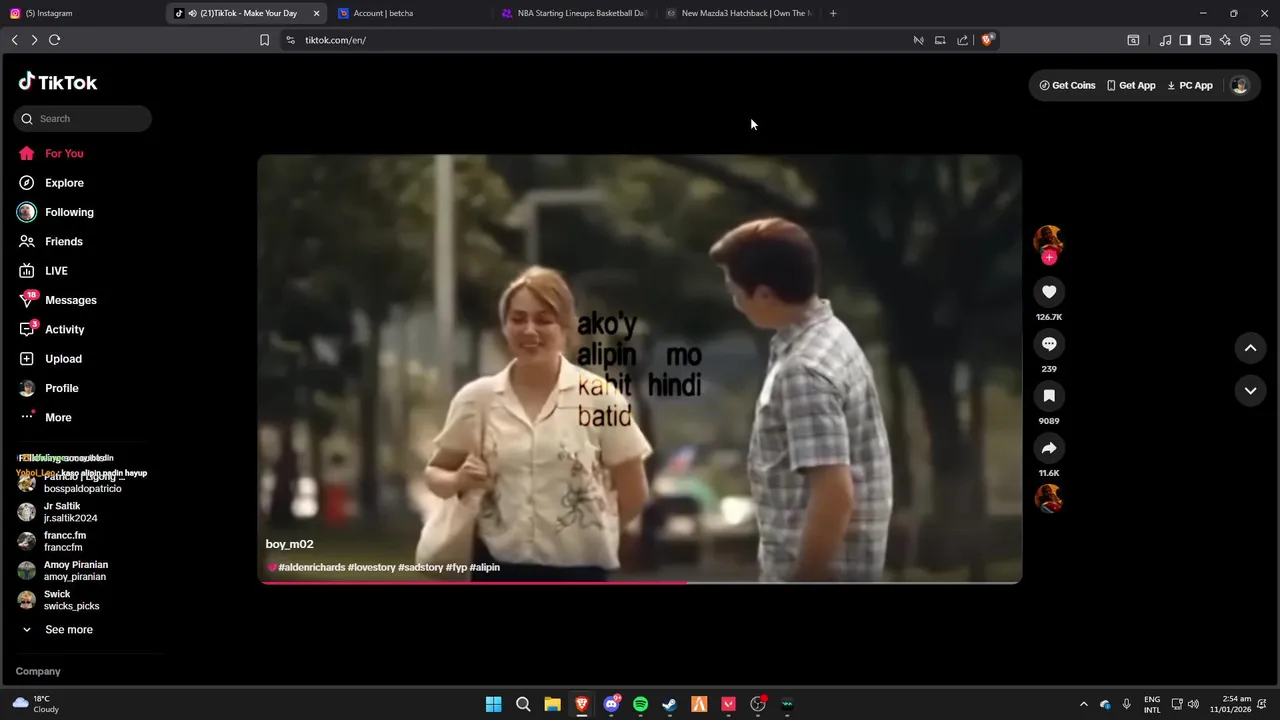This screenshot has height=720, width=1280.
Task: Open the creator avatar above the like button
Action: [x=1048, y=240]
